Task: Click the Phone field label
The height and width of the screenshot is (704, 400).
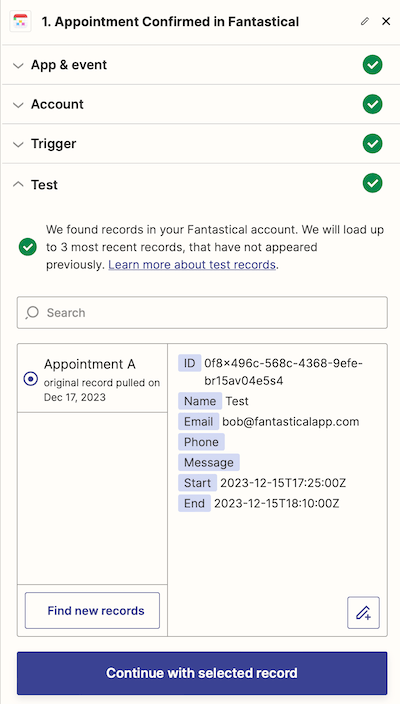Action: click(x=201, y=442)
